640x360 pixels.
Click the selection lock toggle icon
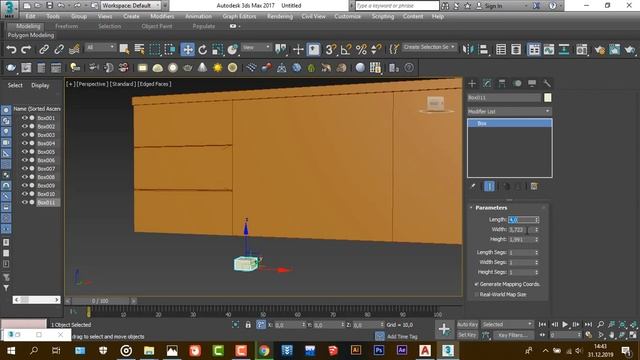click(248, 325)
